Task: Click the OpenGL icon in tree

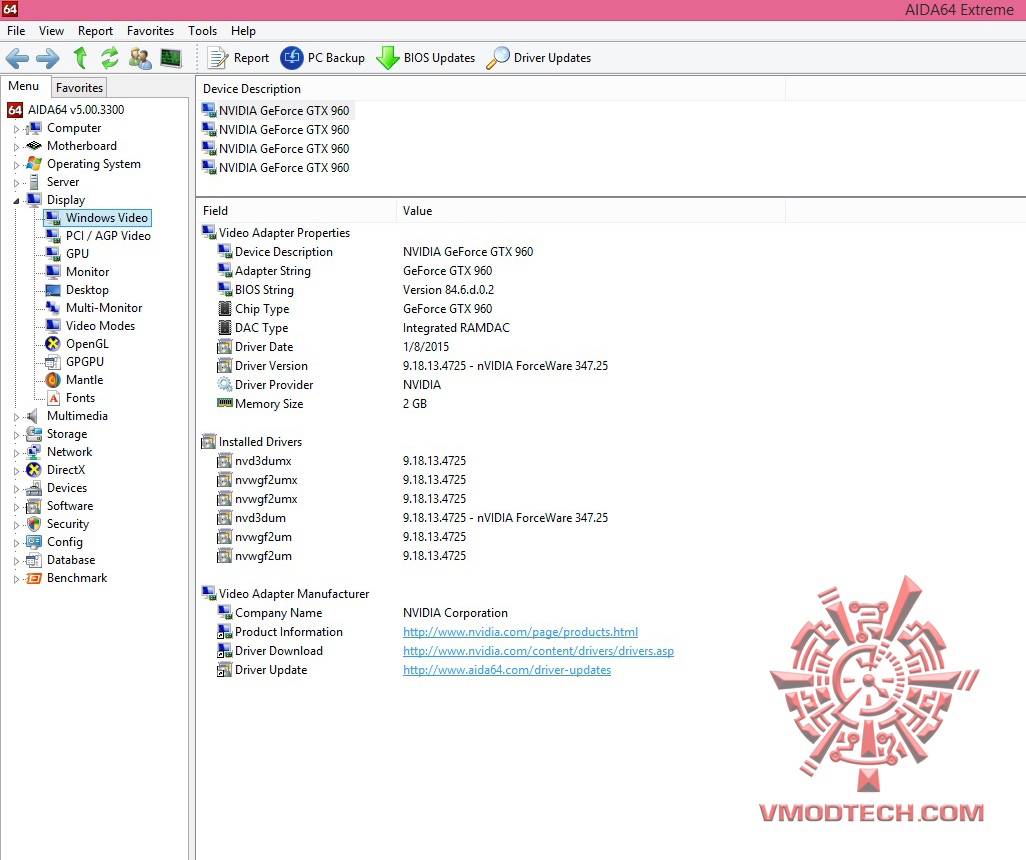Action: [x=53, y=344]
